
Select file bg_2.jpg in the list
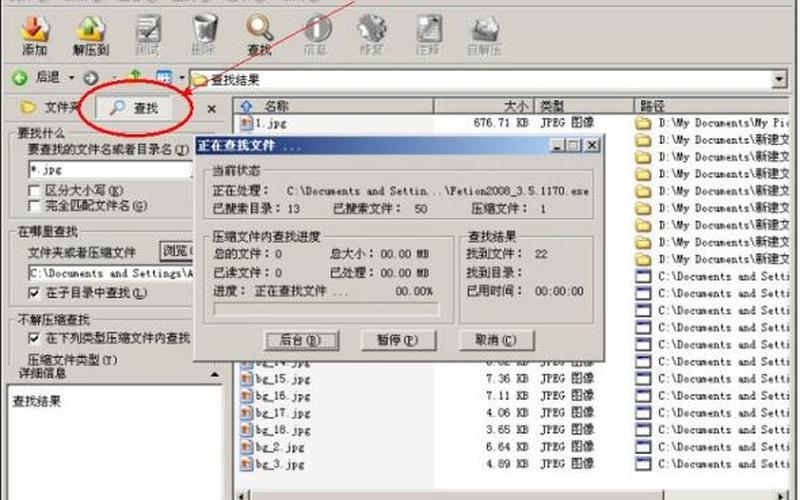pyautogui.click(x=280, y=447)
